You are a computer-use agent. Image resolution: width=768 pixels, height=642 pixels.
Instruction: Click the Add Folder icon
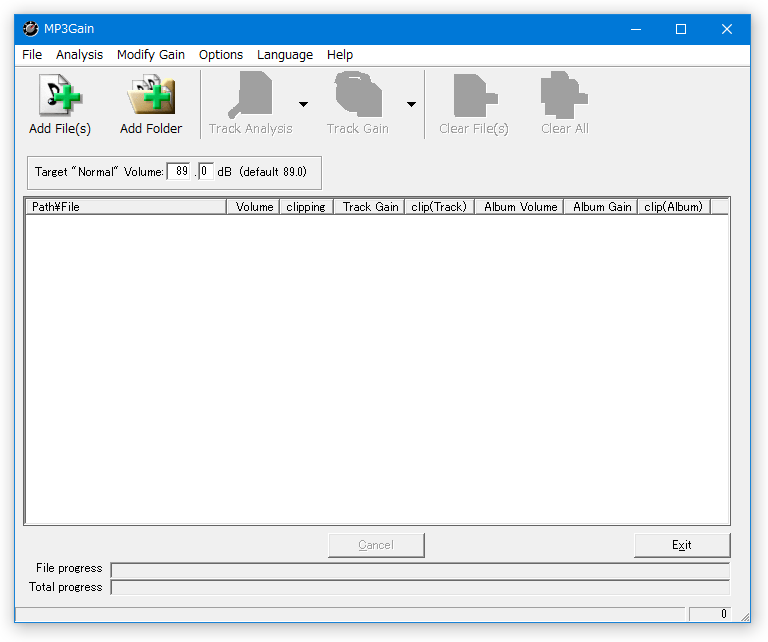tap(151, 95)
